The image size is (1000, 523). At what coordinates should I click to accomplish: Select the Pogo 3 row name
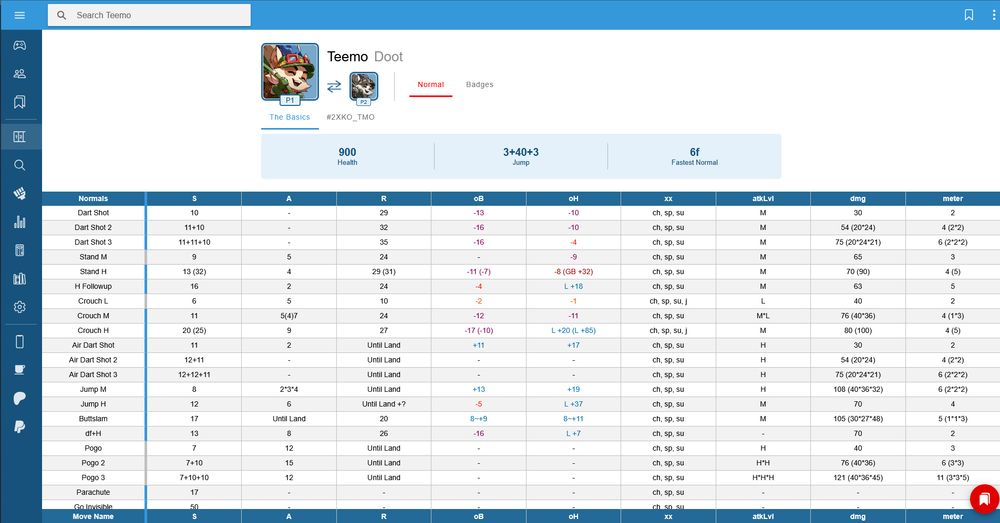click(93, 478)
